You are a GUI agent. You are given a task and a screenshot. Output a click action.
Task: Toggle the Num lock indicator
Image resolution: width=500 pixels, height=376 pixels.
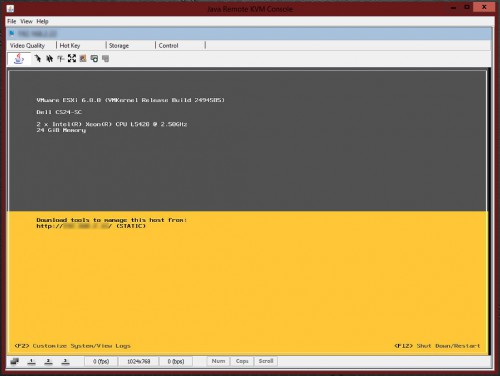[218, 361]
